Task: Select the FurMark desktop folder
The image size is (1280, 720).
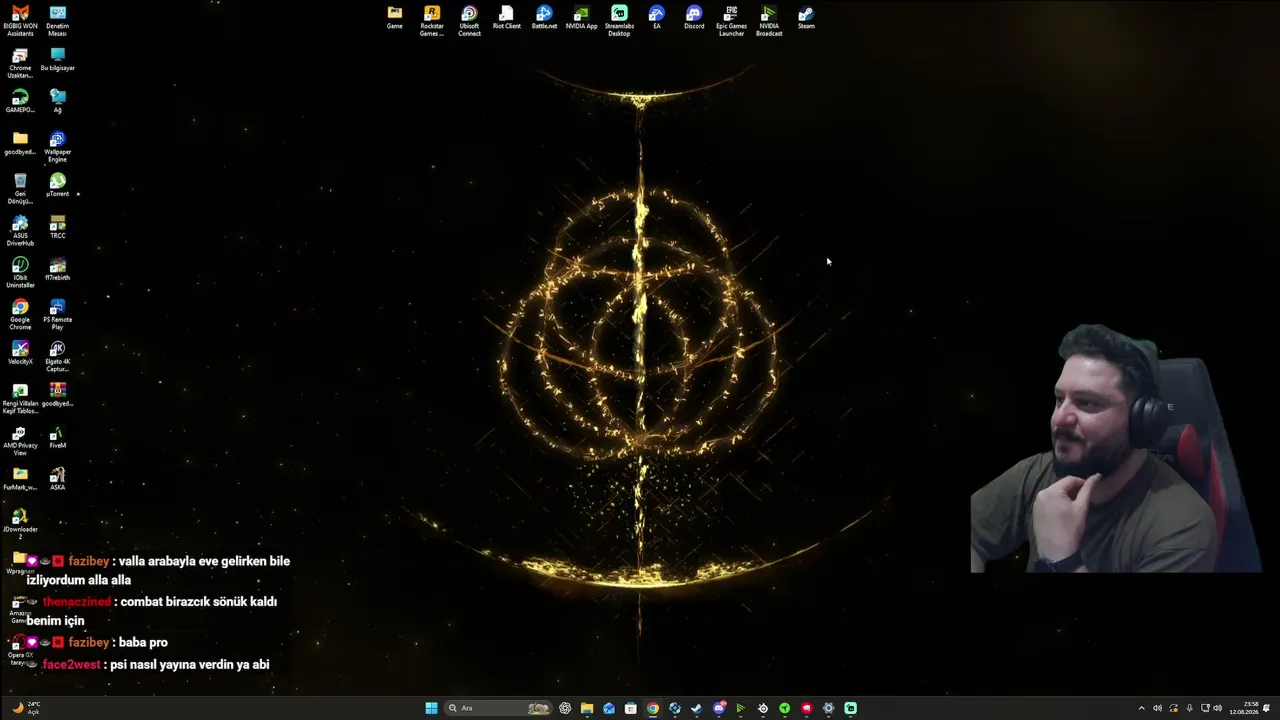Action: pos(20,479)
